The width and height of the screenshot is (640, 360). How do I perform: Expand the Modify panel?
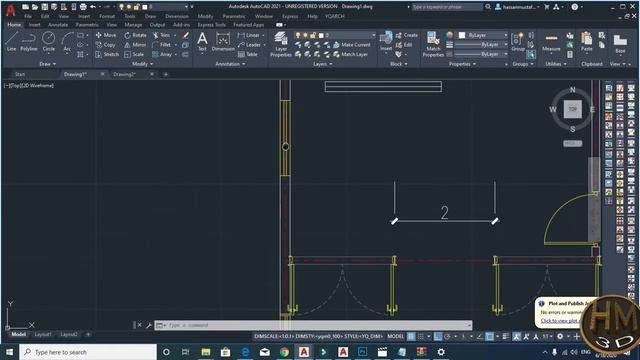[x=142, y=64]
